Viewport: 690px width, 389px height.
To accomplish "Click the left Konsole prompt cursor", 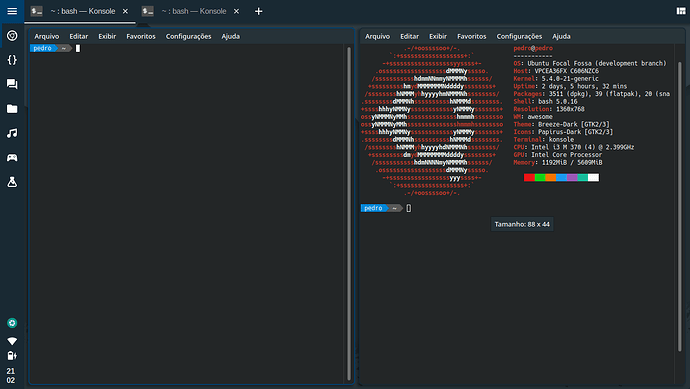I will 78,48.
